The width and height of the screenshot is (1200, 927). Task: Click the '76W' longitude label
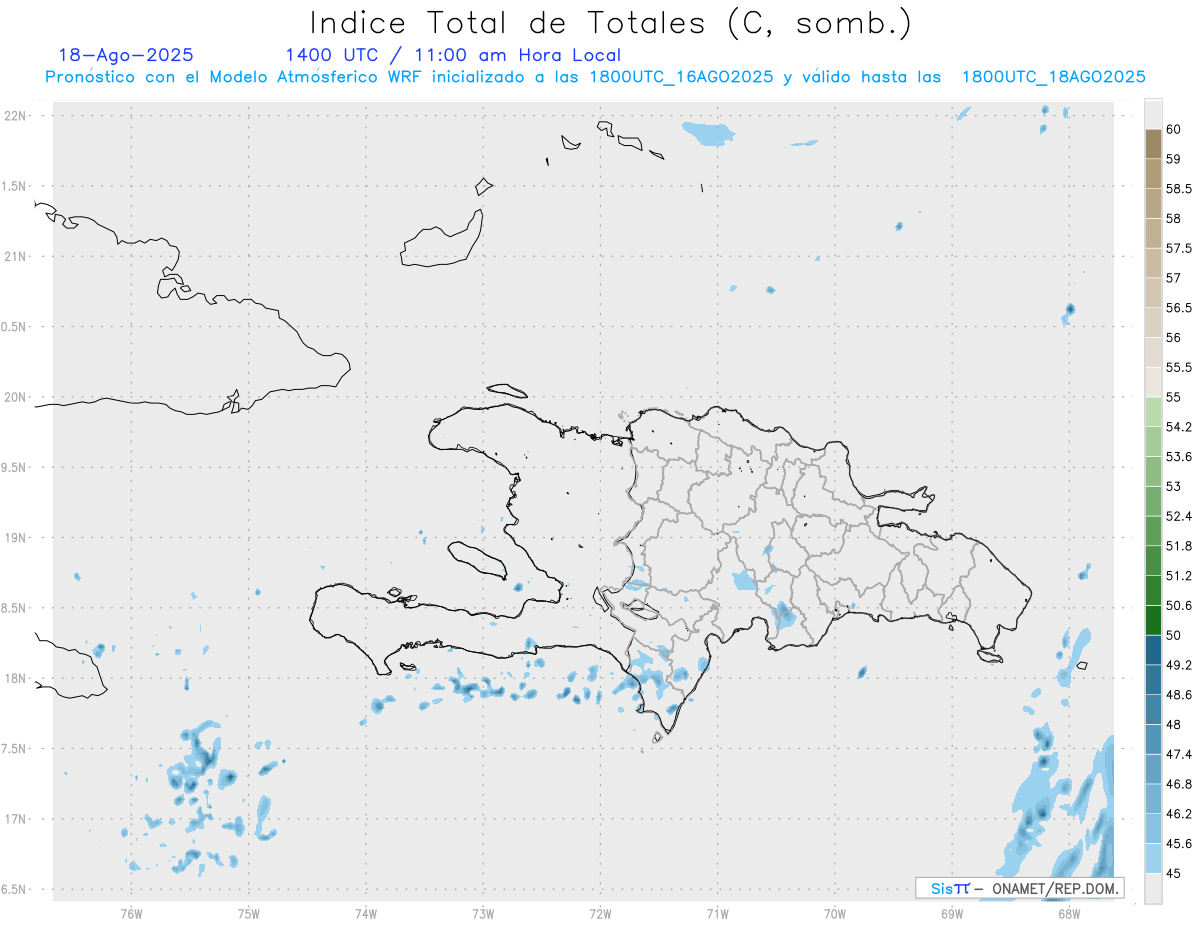click(131, 913)
